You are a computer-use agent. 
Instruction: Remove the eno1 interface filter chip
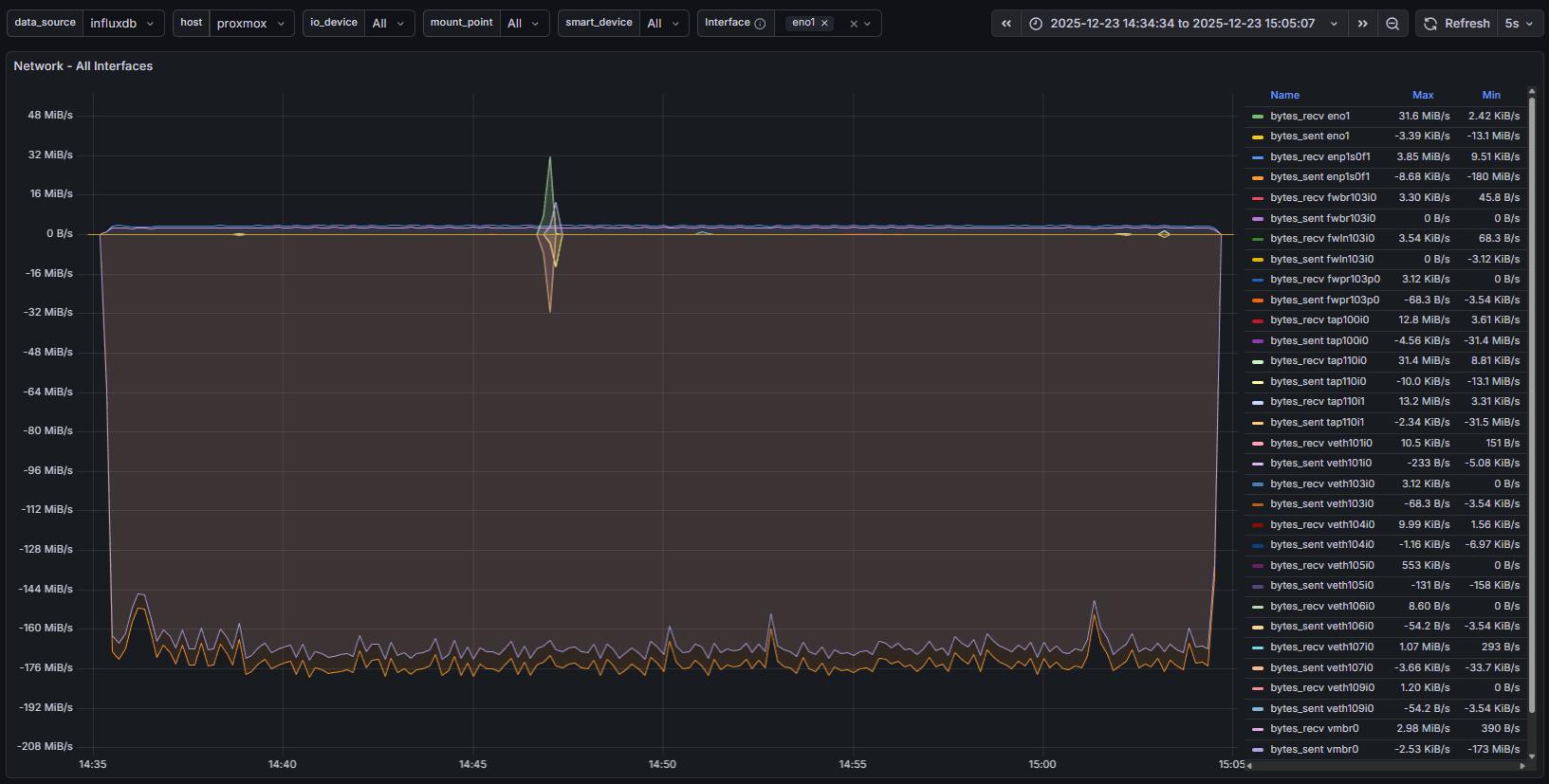click(824, 23)
